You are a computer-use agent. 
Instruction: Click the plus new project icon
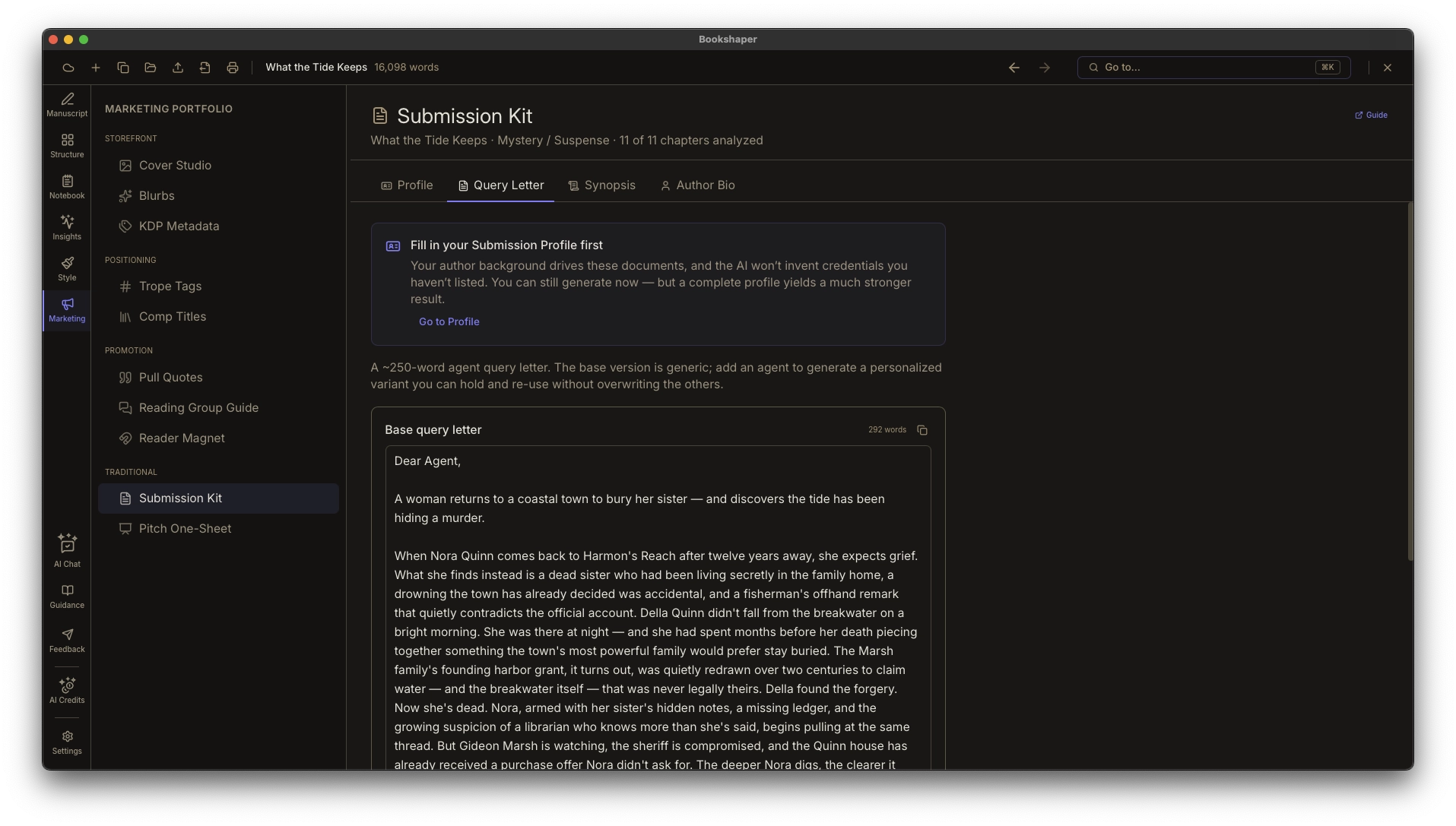[x=96, y=68]
